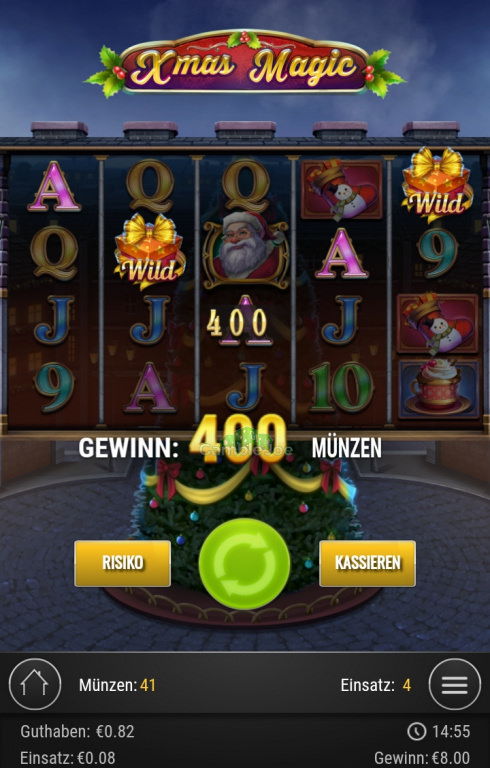Click the Guthaben €0.82 balance text
The width and height of the screenshot is (490, 768).
click(77, 732)
